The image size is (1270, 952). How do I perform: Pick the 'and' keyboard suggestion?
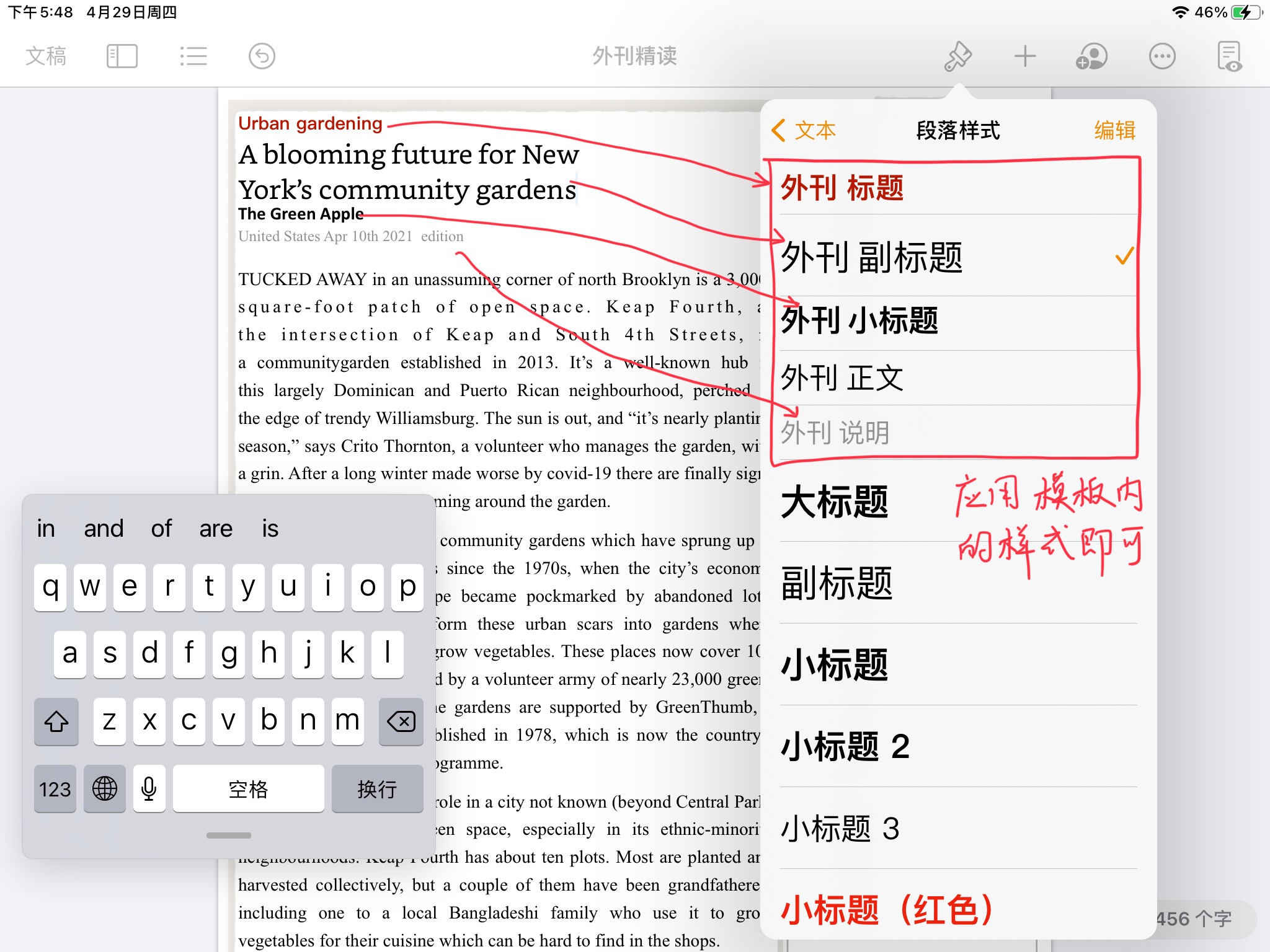(x=104, y=529)
